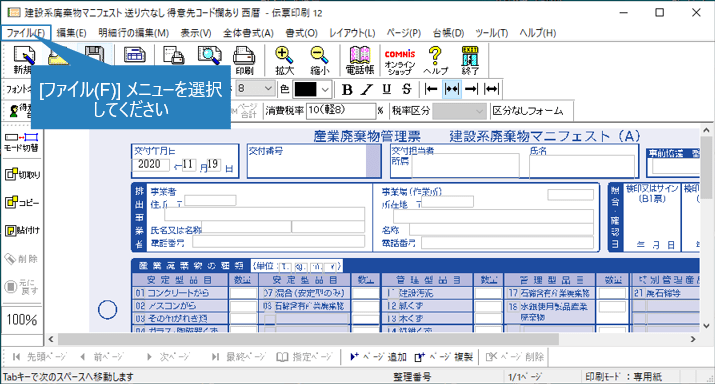Align text right
Image resolution: width=716 pixels, height=385 pixels.
pyautogui.click(x=471, y=89)
